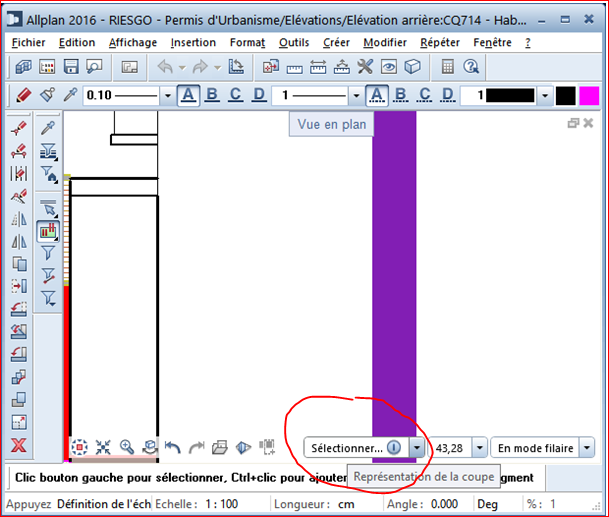Open the Fenêtre menu
Screen dimensions: 609x517
pos(492,42)
